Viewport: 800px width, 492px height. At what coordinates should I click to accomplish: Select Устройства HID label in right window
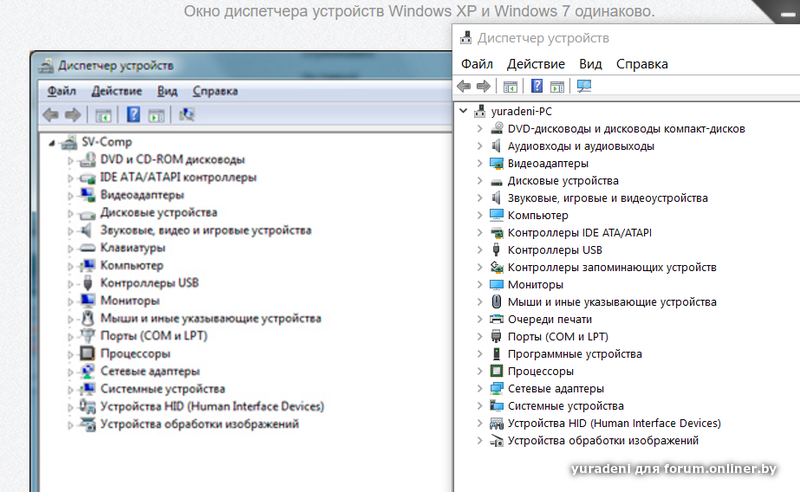(614, 423)
